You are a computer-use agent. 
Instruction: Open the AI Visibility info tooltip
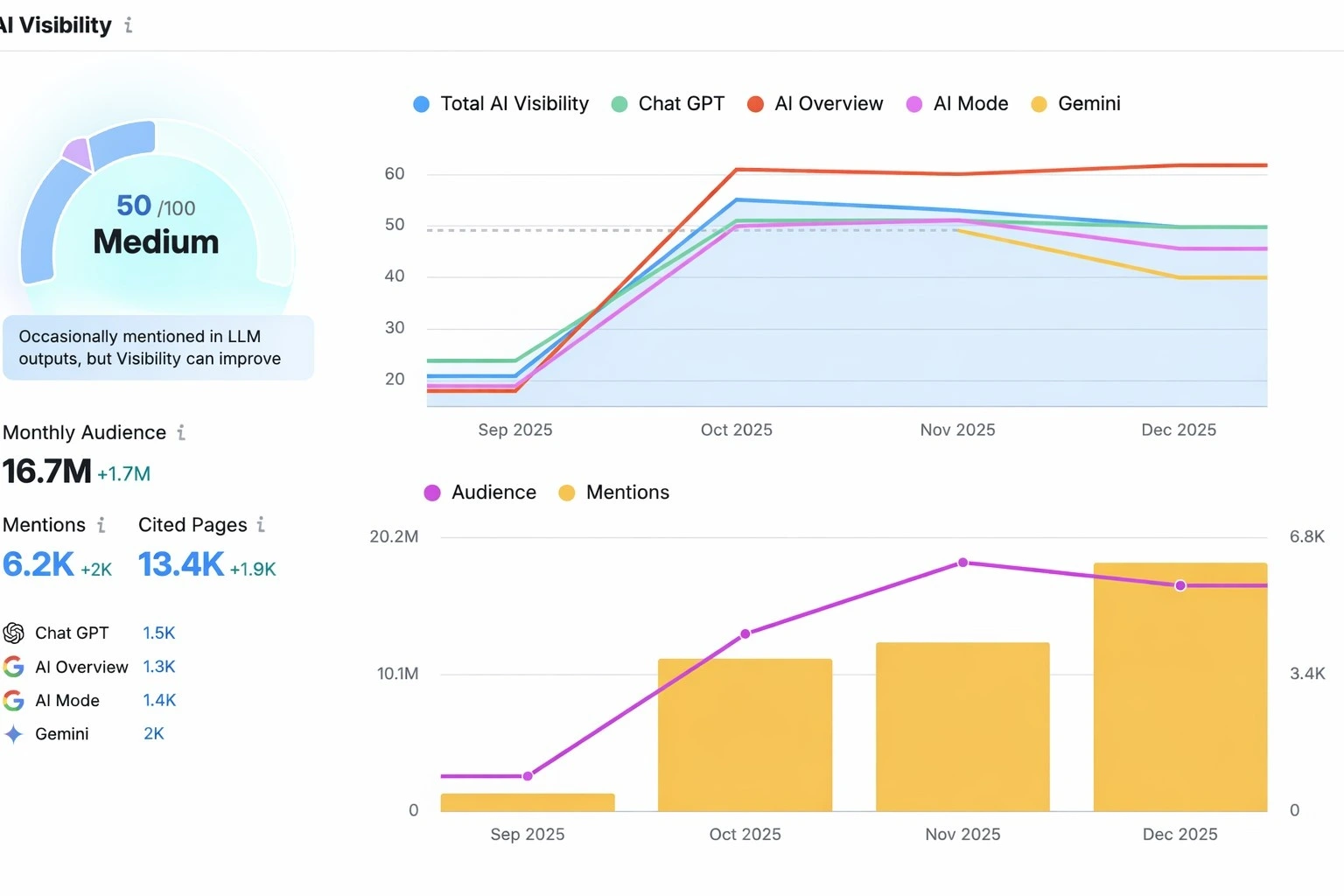(x=128, y=25)
